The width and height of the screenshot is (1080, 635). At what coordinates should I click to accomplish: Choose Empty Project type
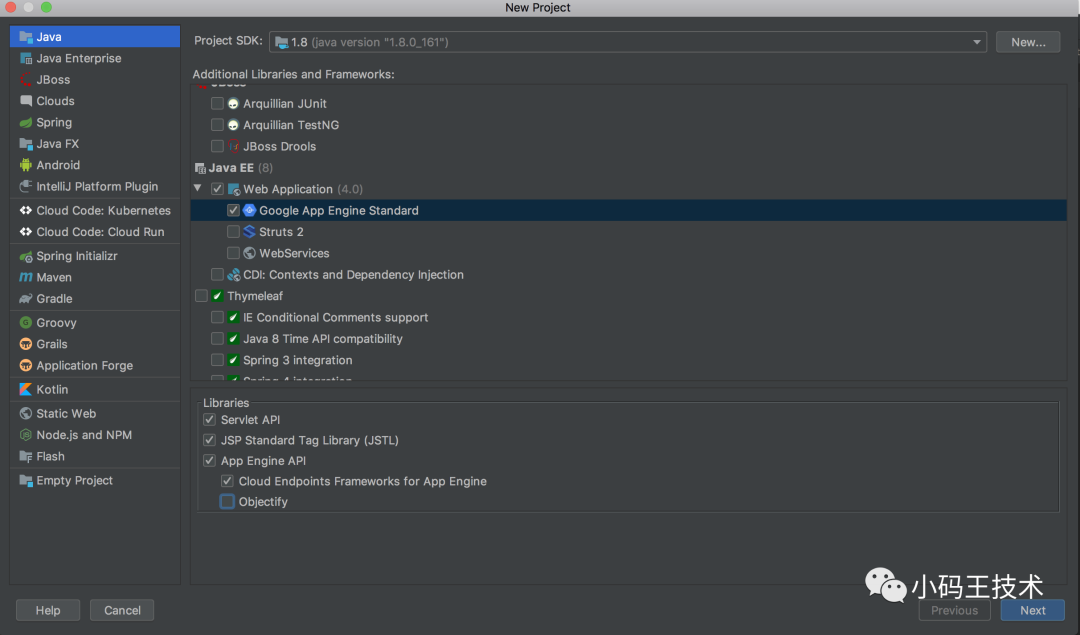pos(94,480)
